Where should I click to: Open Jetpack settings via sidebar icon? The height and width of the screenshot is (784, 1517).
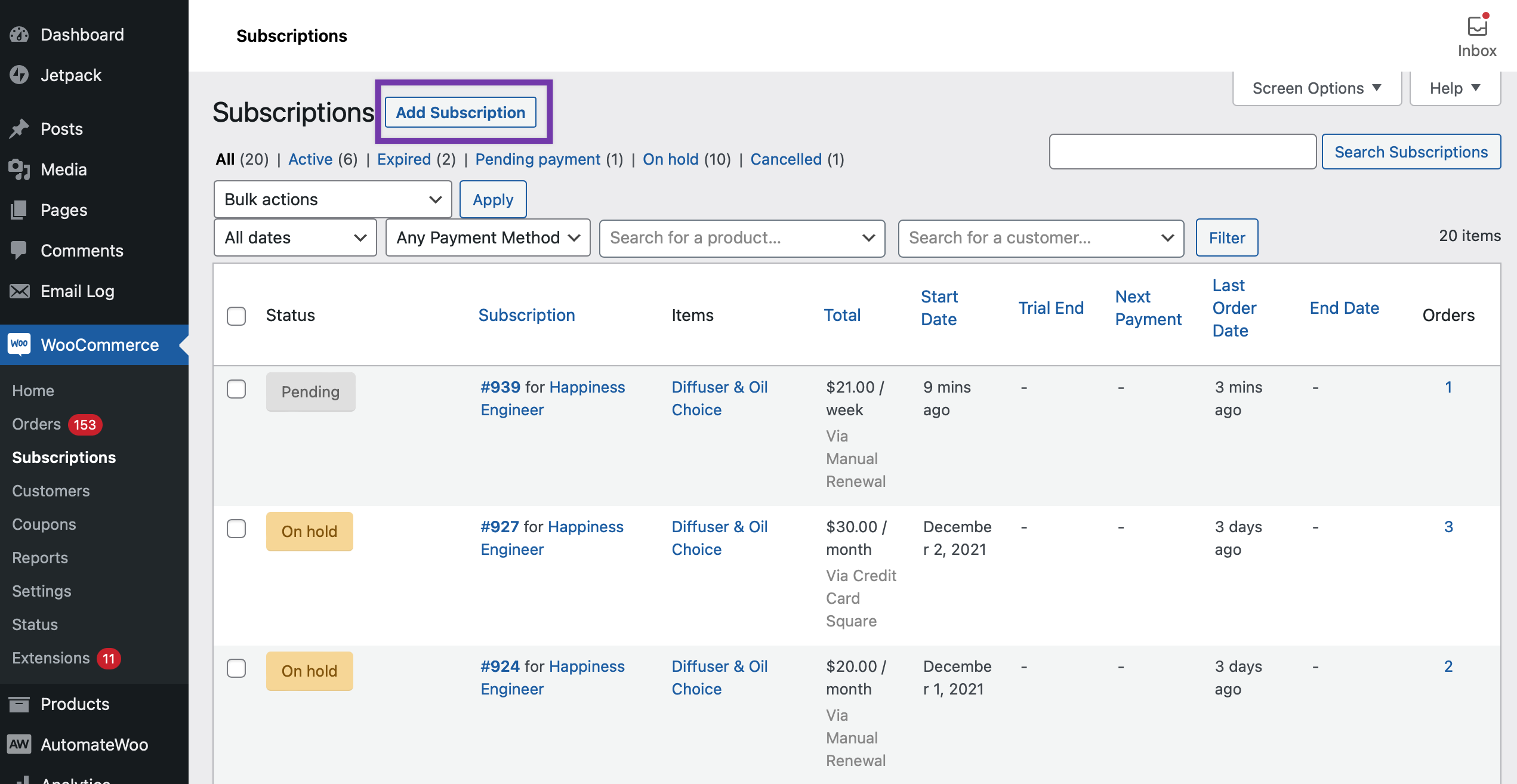coord(72,75)
